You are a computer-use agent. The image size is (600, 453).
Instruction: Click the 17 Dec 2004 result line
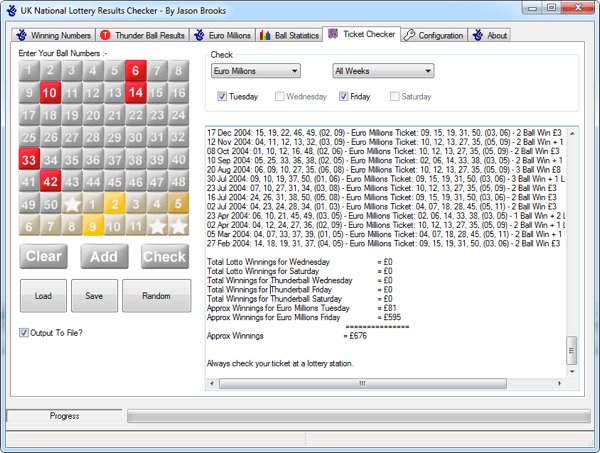click(384, 133)
